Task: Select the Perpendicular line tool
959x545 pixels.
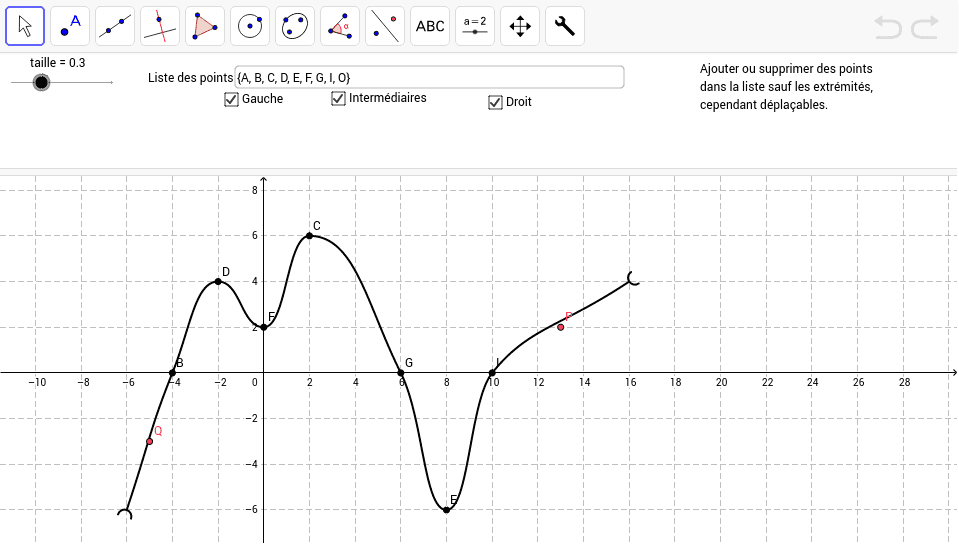Action: (x=160, y=26)
